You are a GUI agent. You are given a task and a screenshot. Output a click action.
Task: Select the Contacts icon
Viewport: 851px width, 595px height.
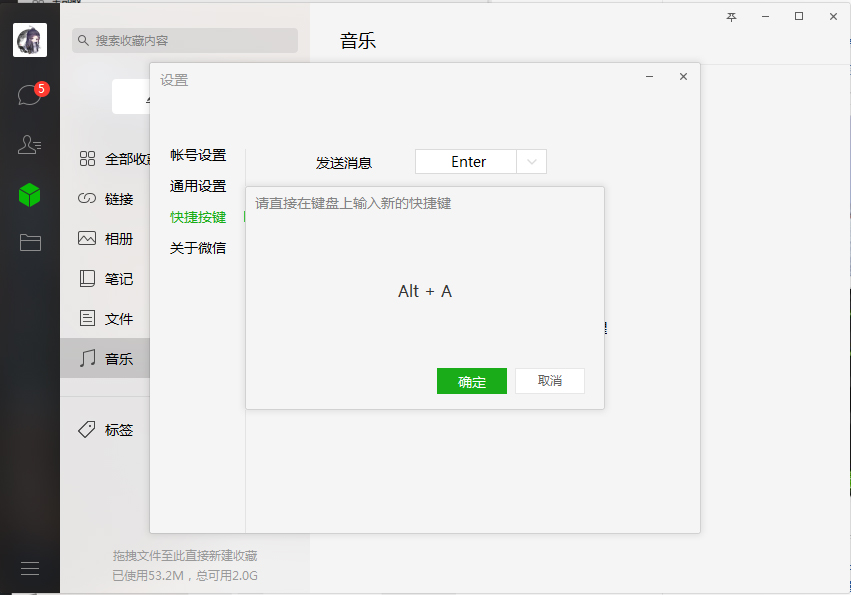tap(29, 144)
